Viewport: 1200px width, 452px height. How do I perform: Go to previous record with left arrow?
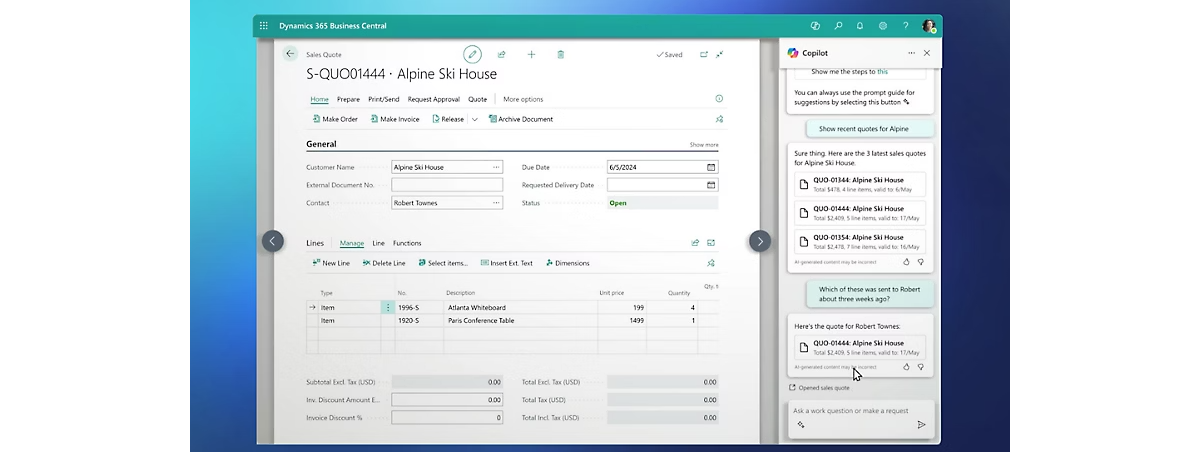pyautogui.click(x=273, y=241)
